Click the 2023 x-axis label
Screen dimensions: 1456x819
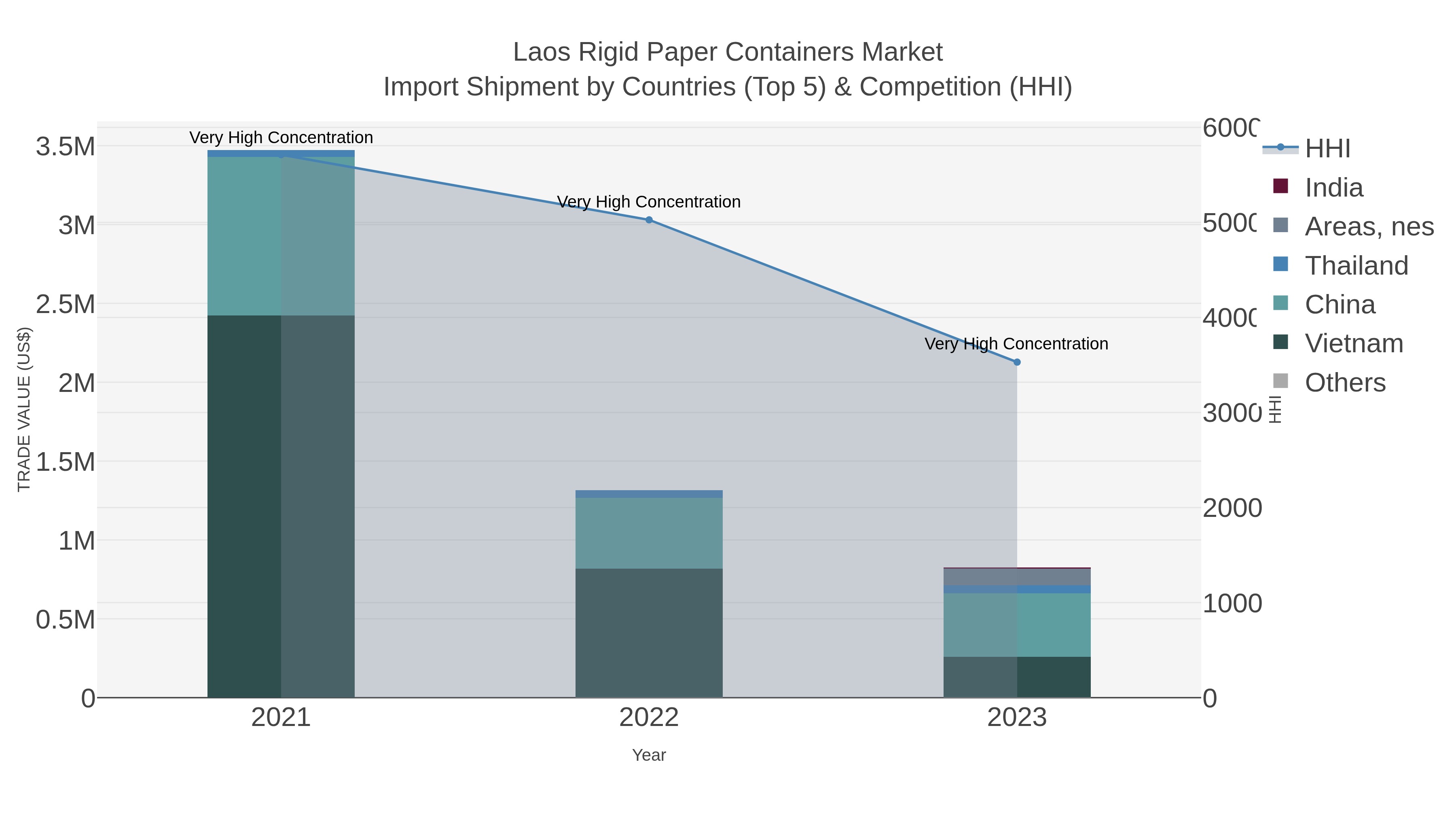click(1017, 718)
